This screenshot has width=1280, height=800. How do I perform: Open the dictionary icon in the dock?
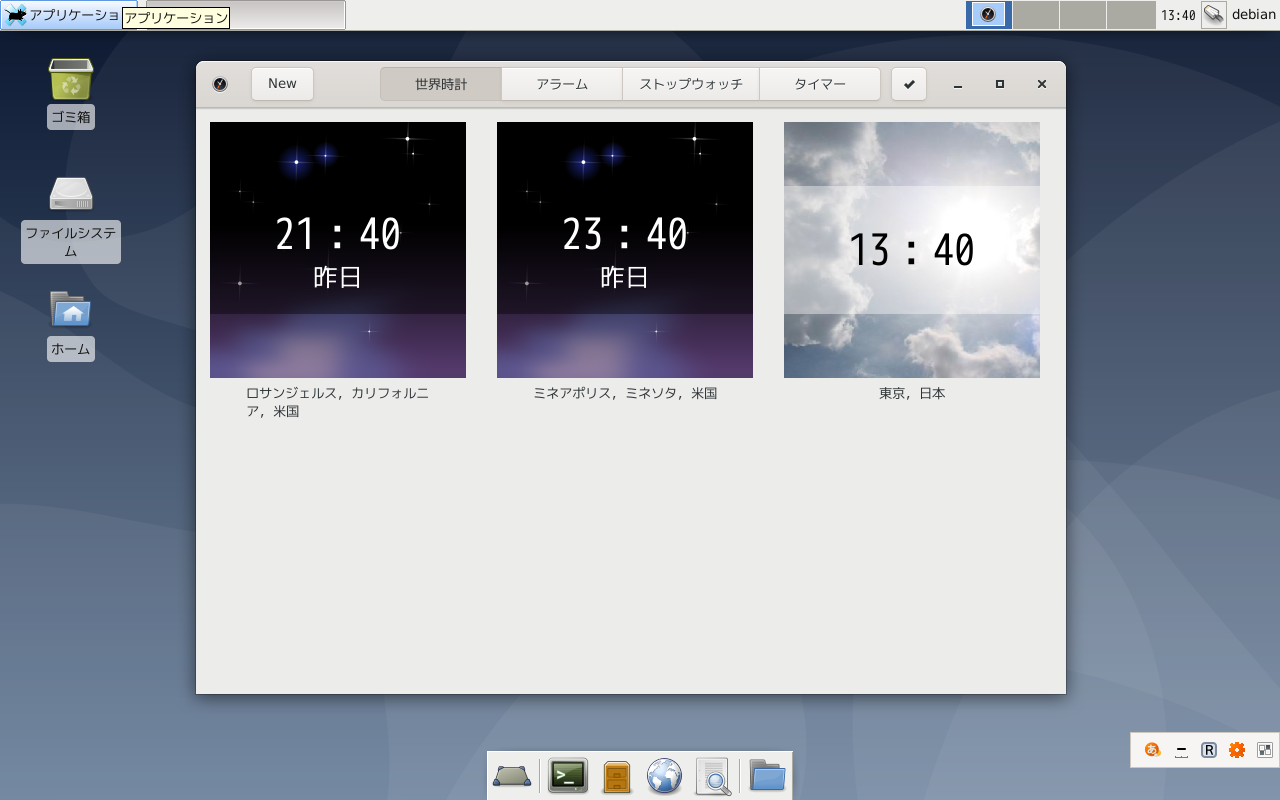[x=616, y=775]
